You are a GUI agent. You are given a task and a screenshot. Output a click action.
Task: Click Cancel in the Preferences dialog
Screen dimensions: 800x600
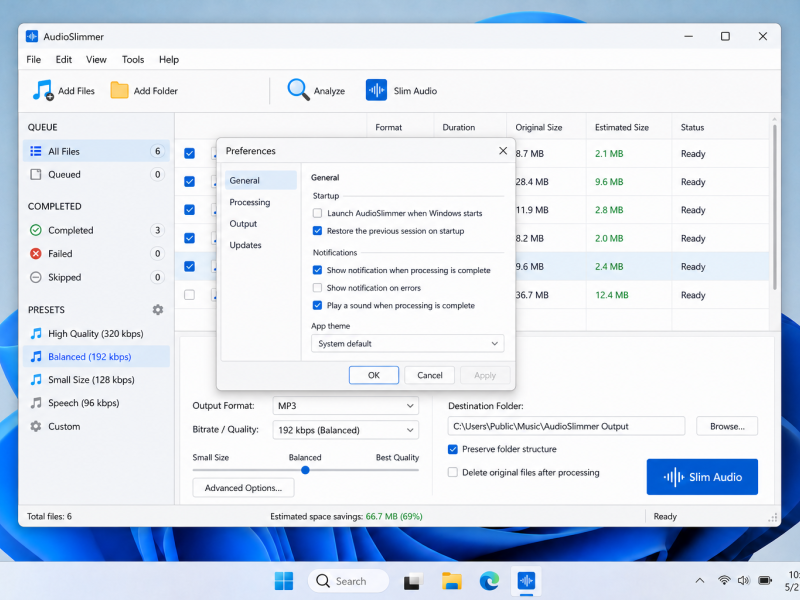(430, 375)
